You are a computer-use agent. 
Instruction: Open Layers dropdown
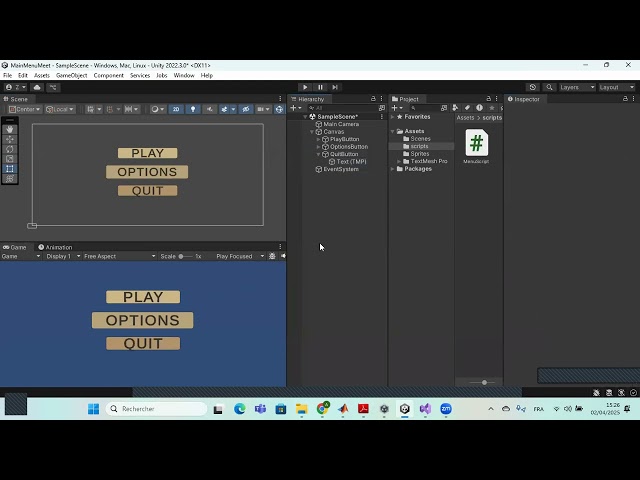[577, 87]
